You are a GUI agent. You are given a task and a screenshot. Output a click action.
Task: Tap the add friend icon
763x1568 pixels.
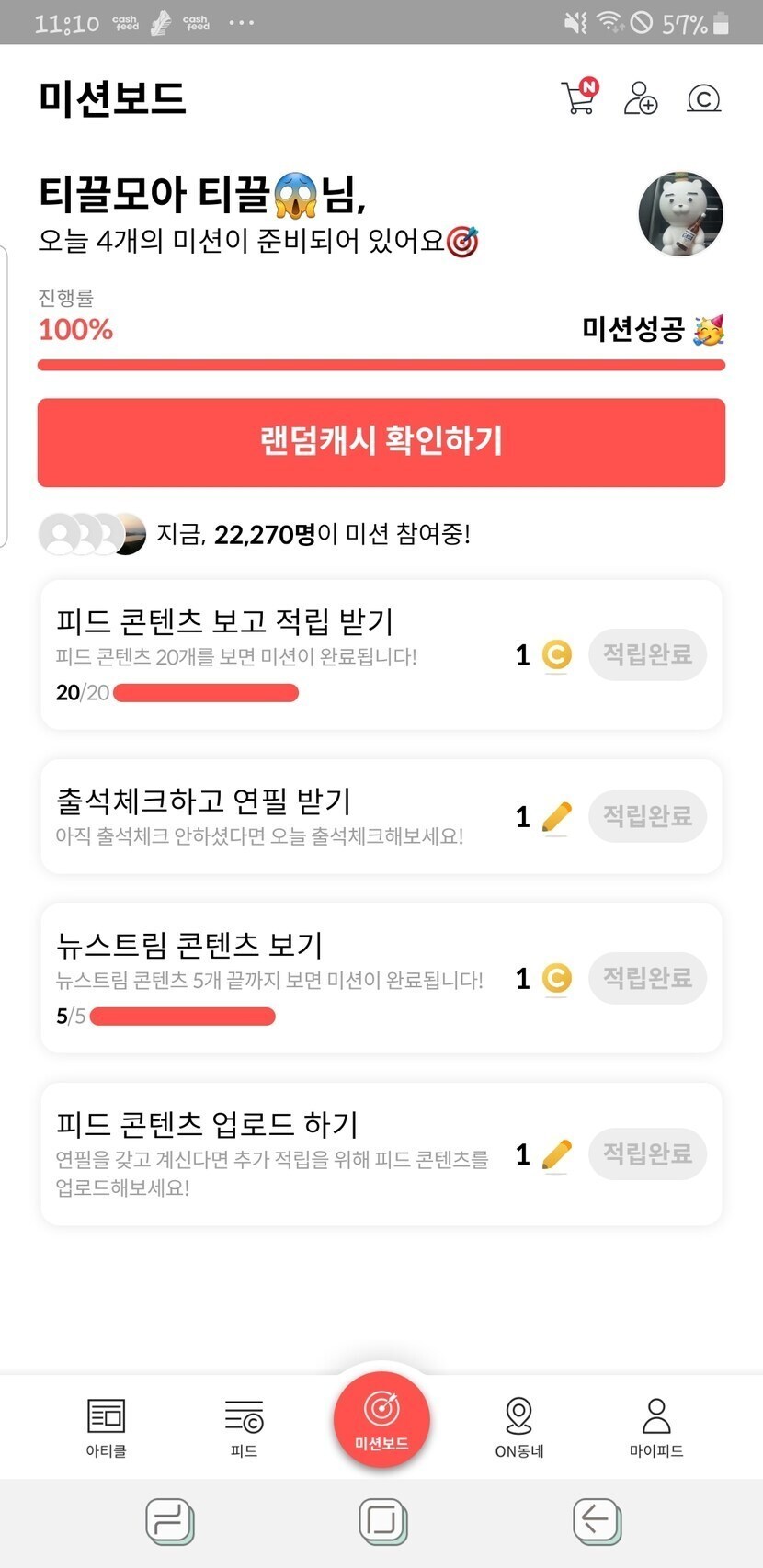point(641,97)
